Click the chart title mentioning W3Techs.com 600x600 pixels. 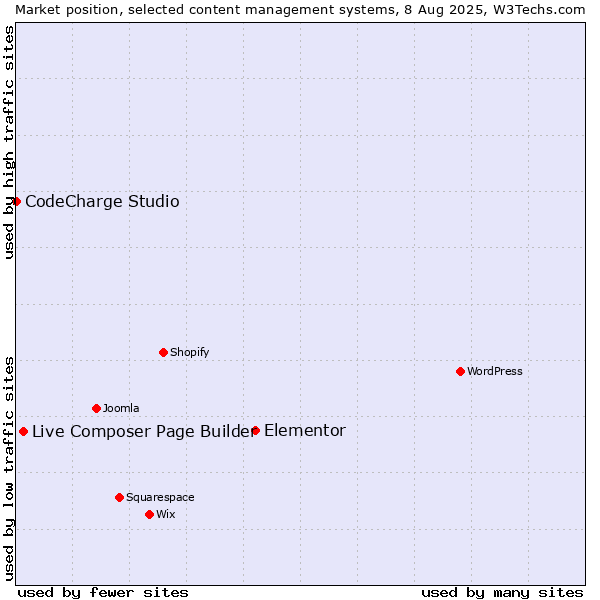[300, 10]
